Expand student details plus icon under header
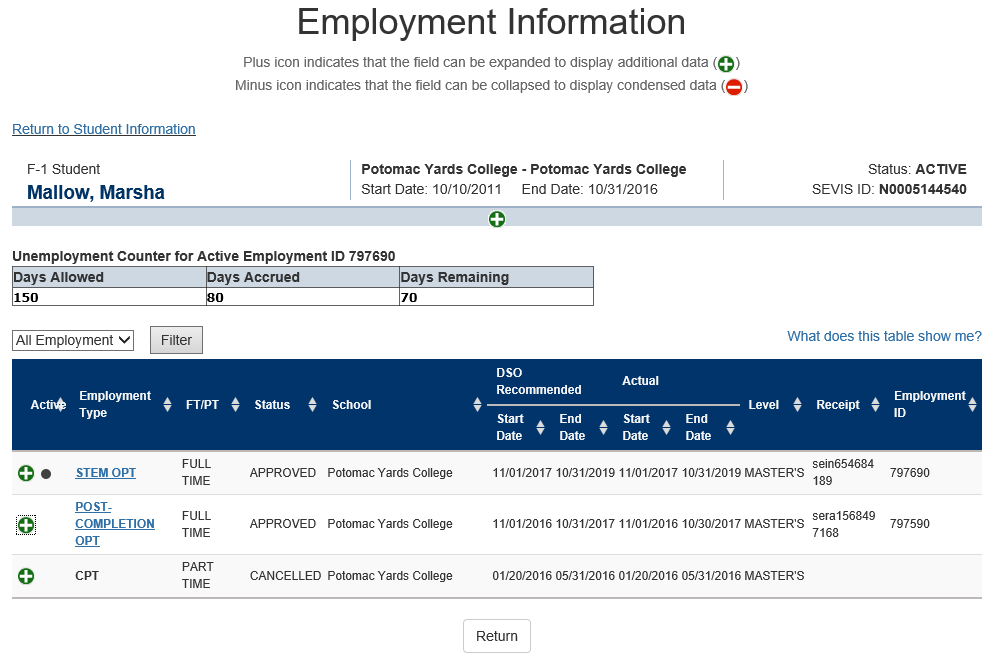The image size is (990, 671). coord(497,219)
